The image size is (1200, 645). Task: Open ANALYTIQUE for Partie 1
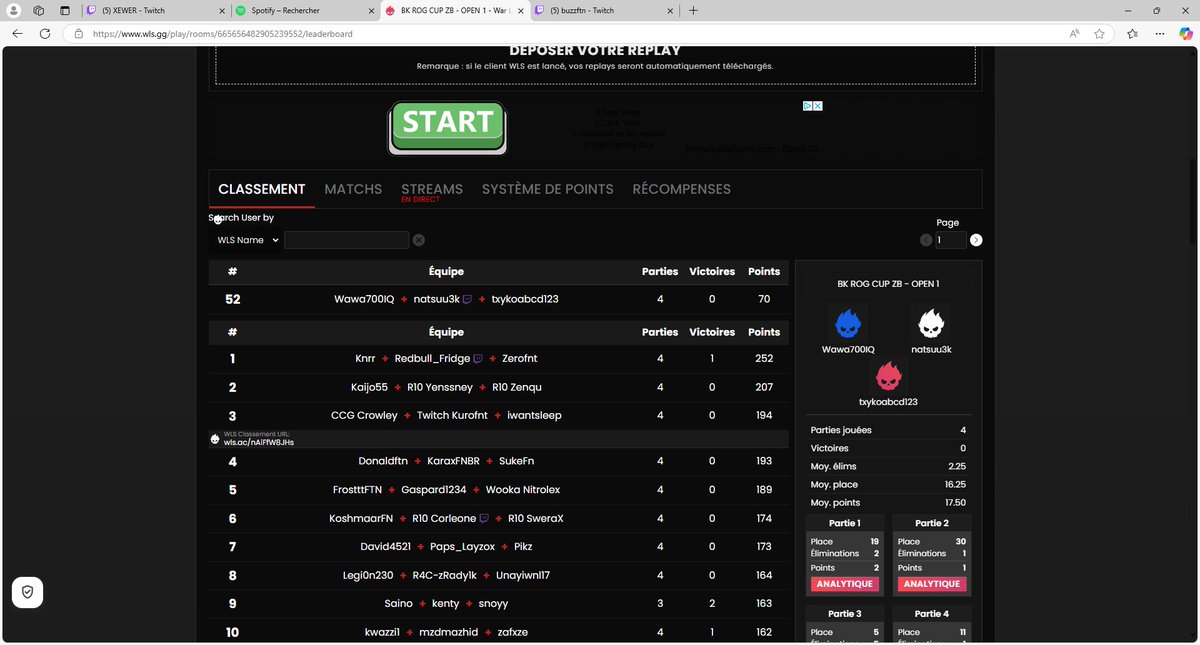845,584
